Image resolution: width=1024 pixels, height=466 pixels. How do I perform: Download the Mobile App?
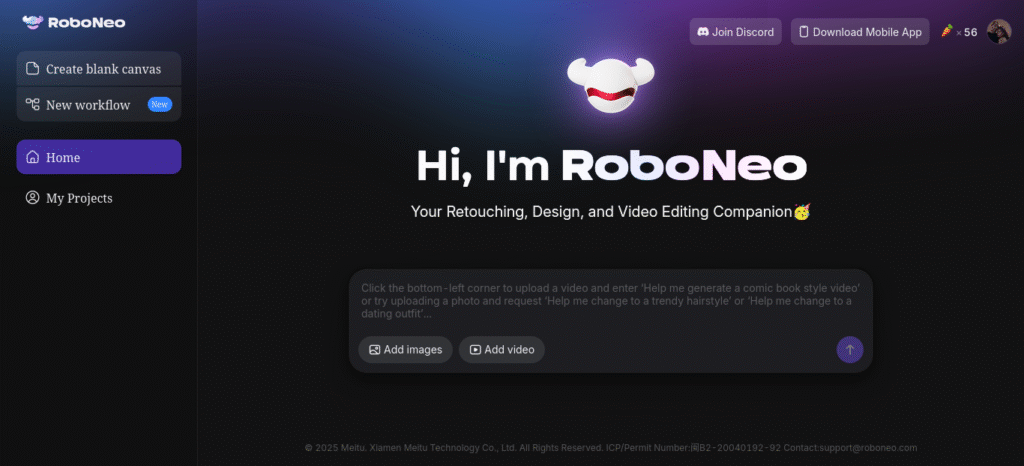(860, 32)
